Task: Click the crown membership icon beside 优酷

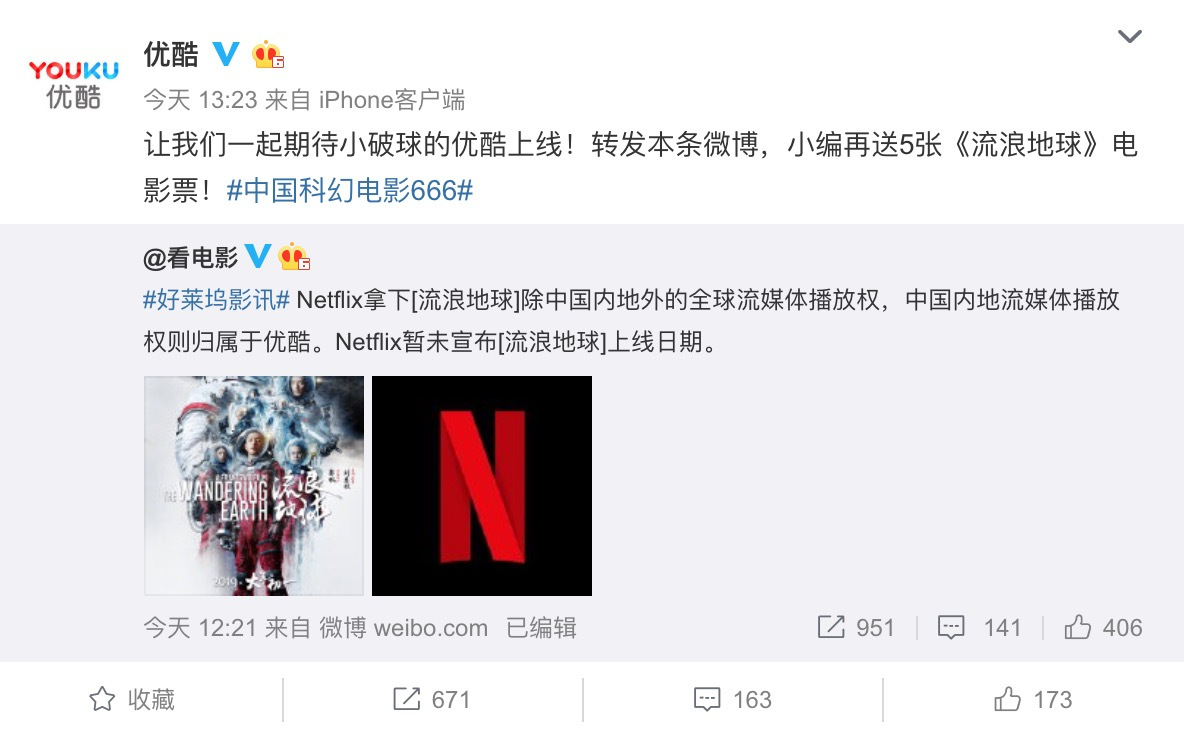Action: pos(268,54)
